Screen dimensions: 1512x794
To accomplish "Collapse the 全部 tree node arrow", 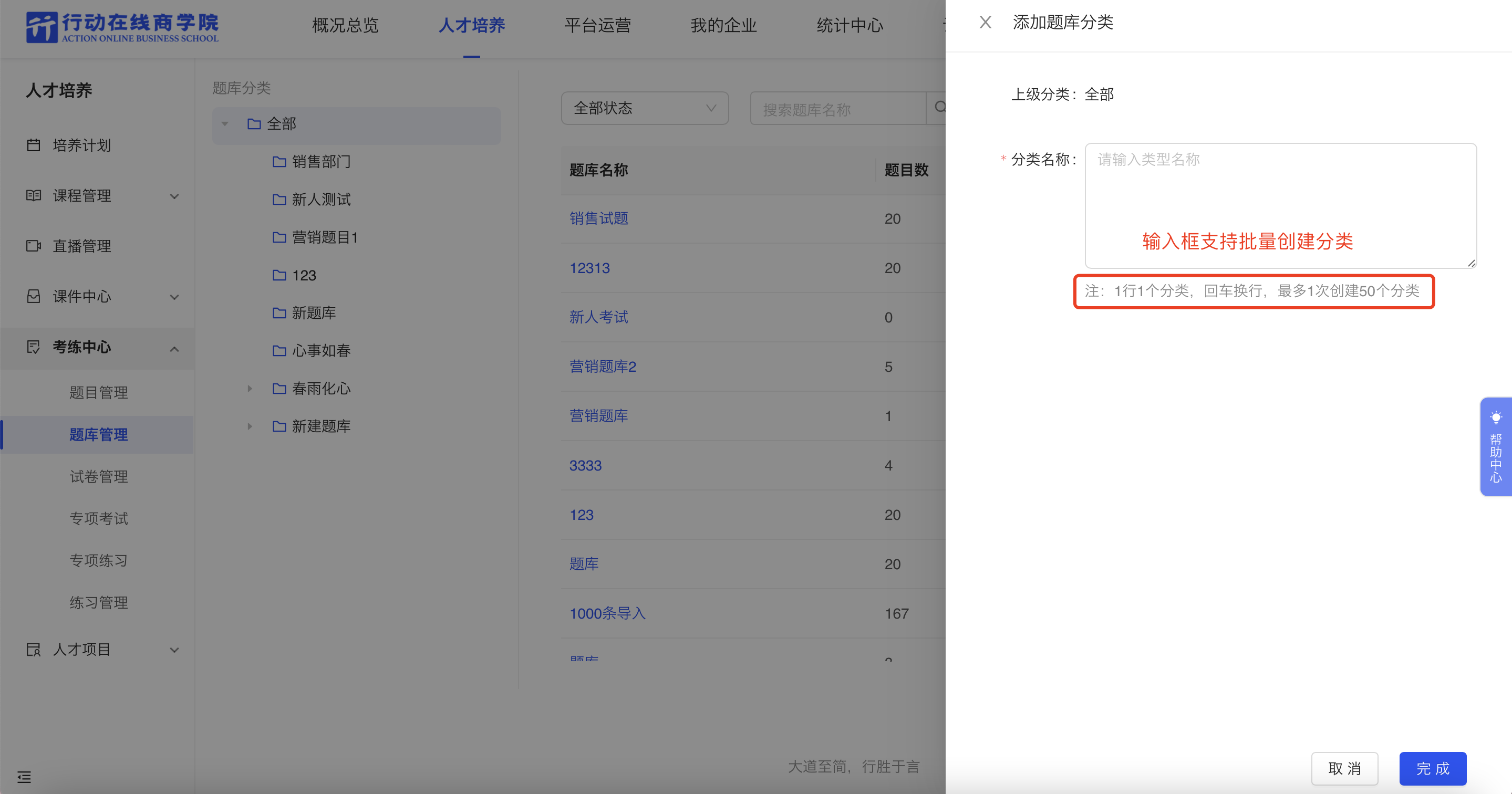I will click(225, 124).
